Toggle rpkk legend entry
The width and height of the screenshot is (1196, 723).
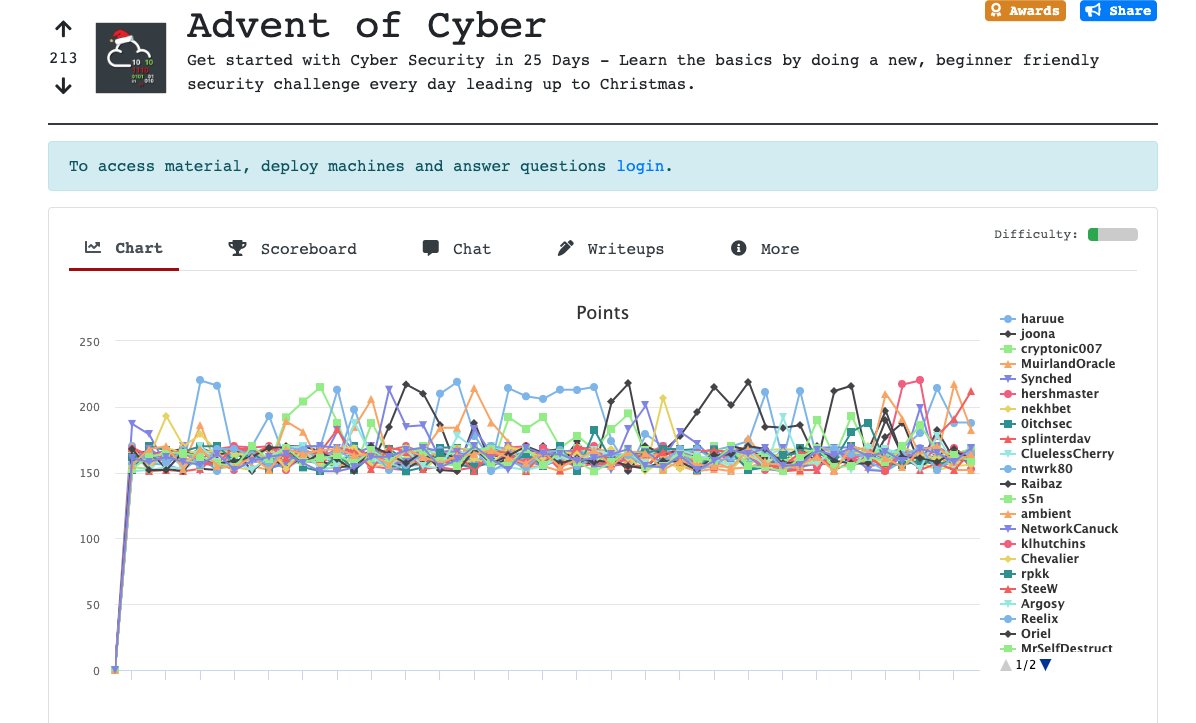coord(1025,574)
